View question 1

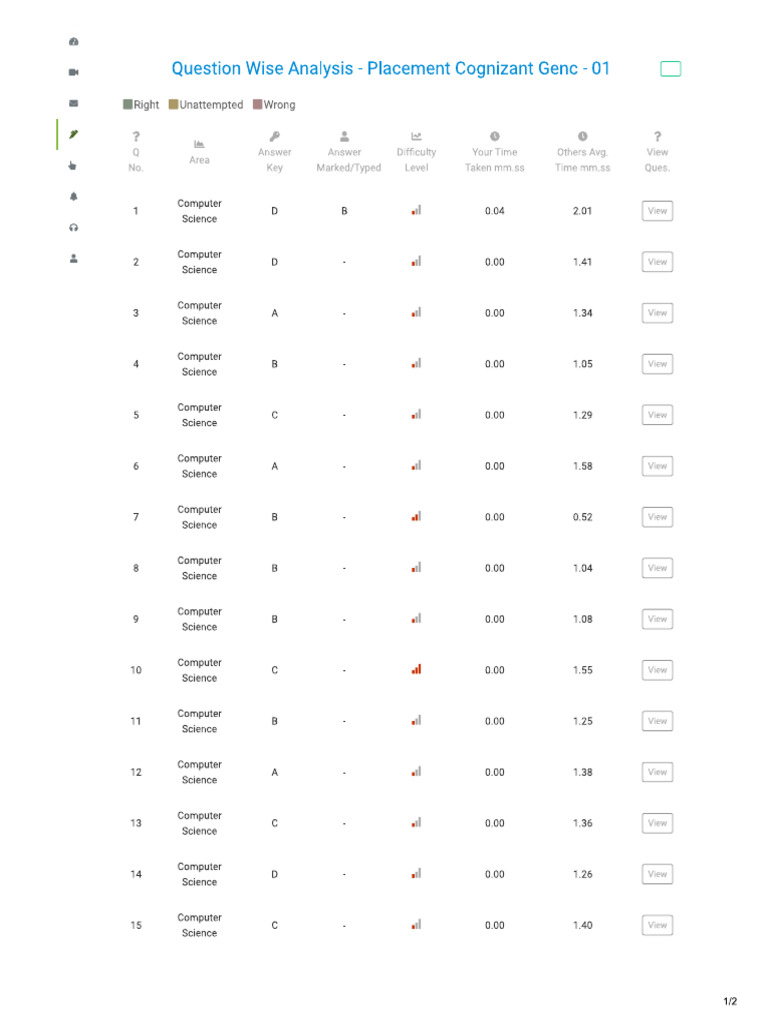pos(657,211)
